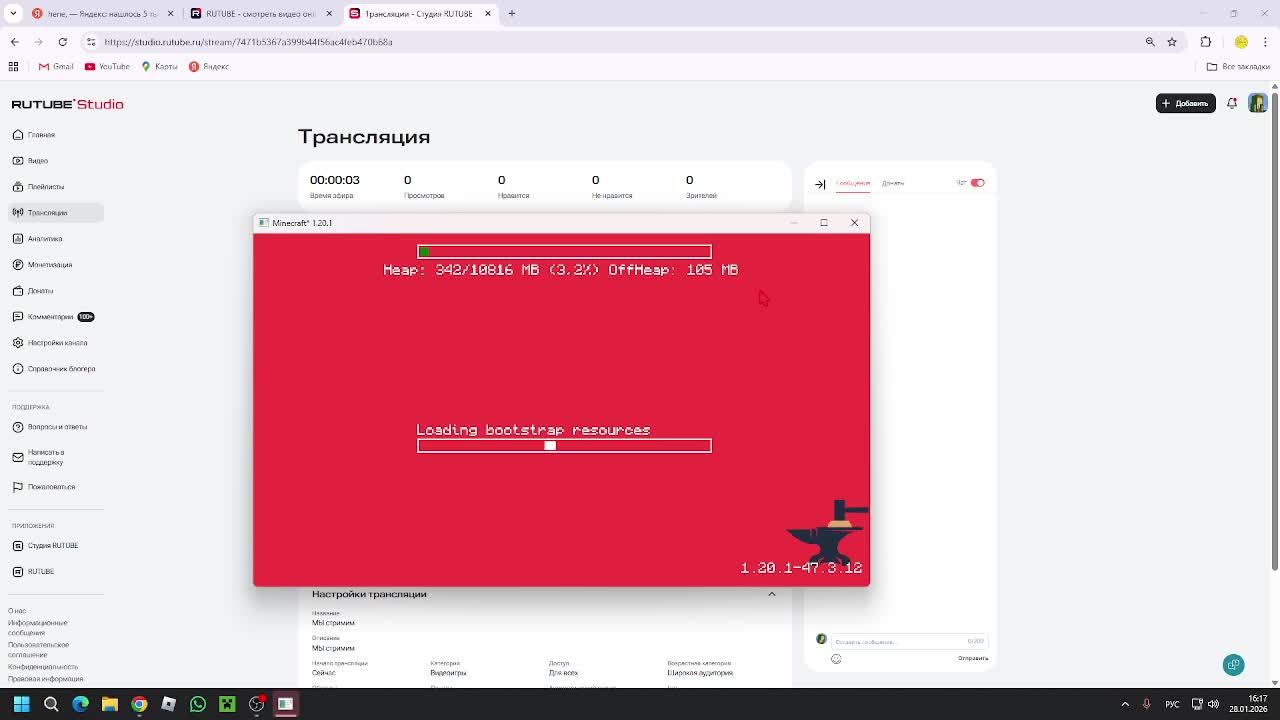Open Windows taskbar search
Viewport: 1280px width, 720px height.
point(51,704)
